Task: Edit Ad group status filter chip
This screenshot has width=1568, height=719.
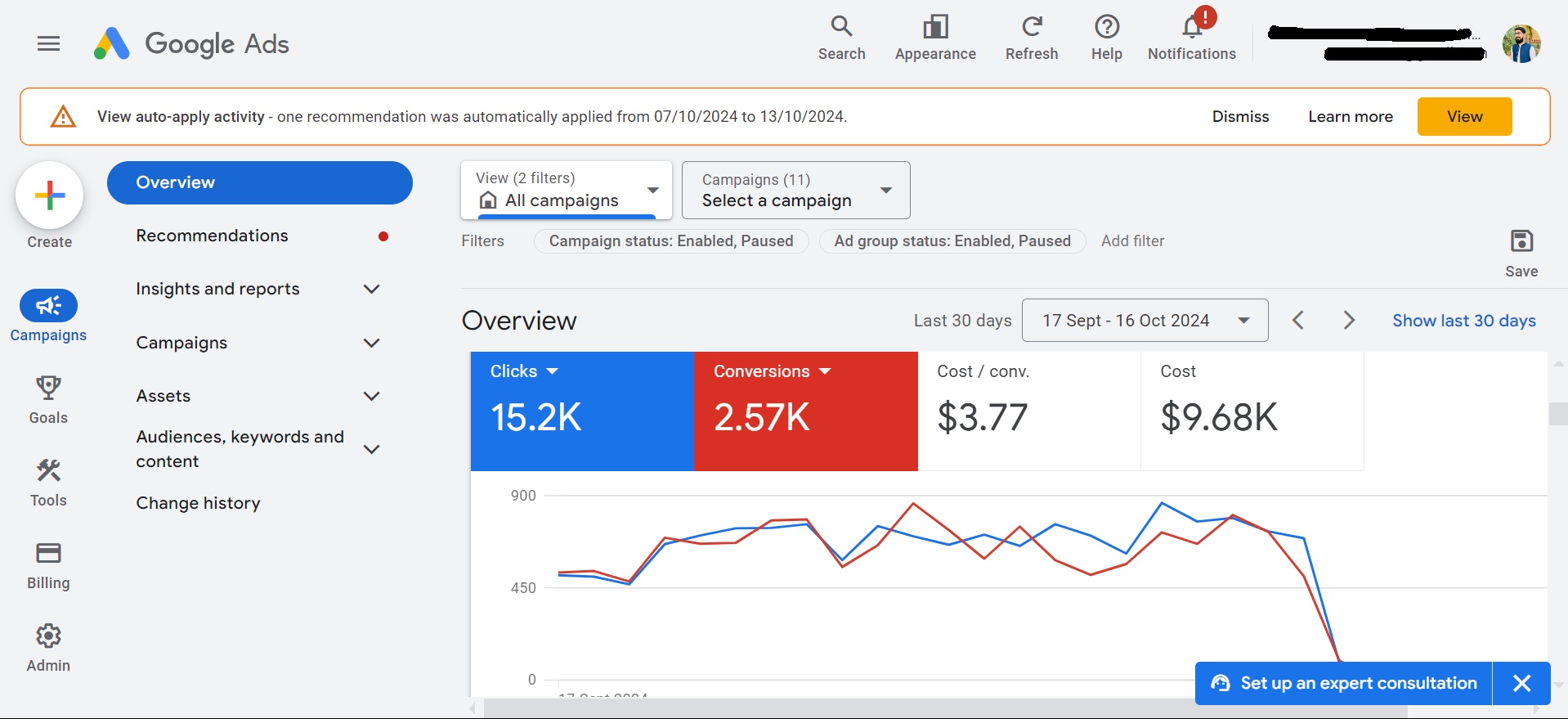Action: 952,241
